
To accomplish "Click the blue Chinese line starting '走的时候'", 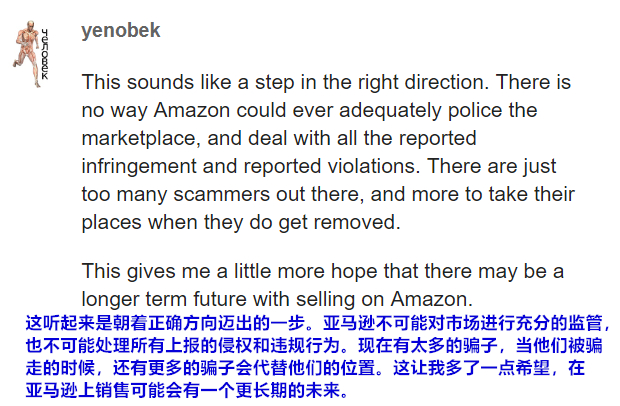I will click(305, 368).
